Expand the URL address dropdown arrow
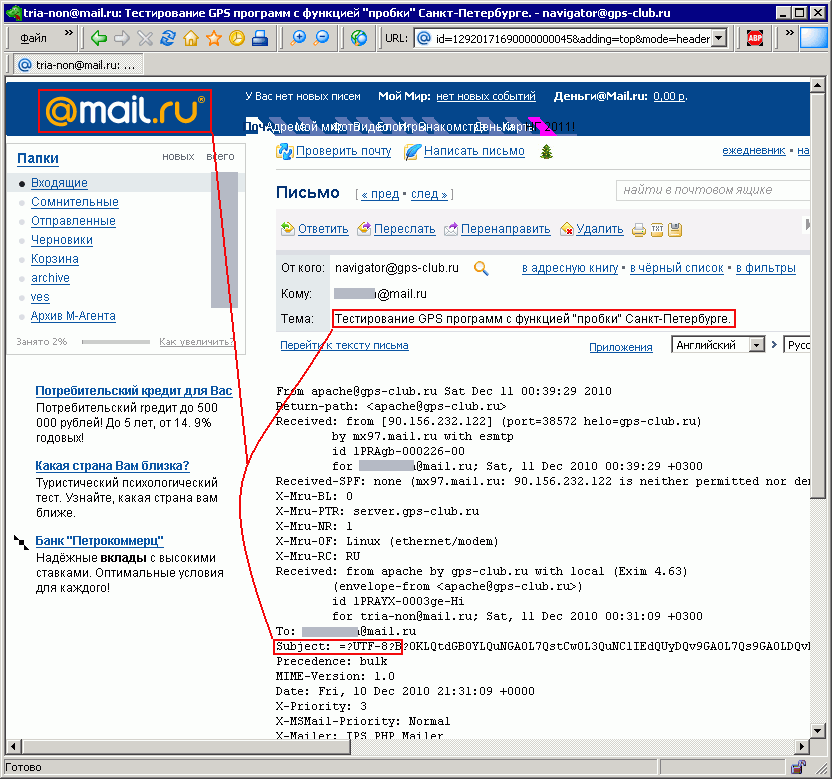 pos(718,38)
